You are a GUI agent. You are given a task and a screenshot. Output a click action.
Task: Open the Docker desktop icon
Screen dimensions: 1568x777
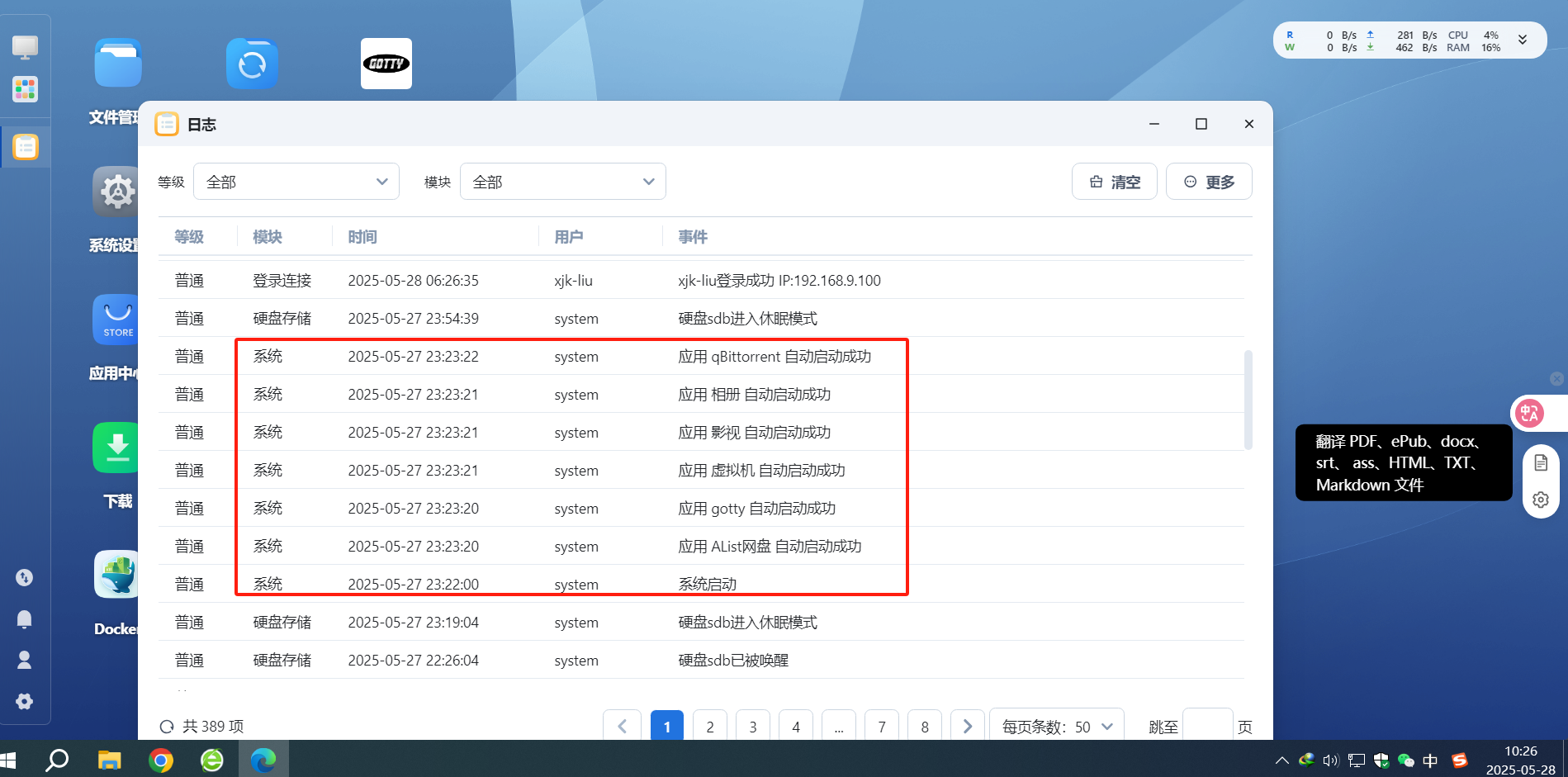coord(116,575)
